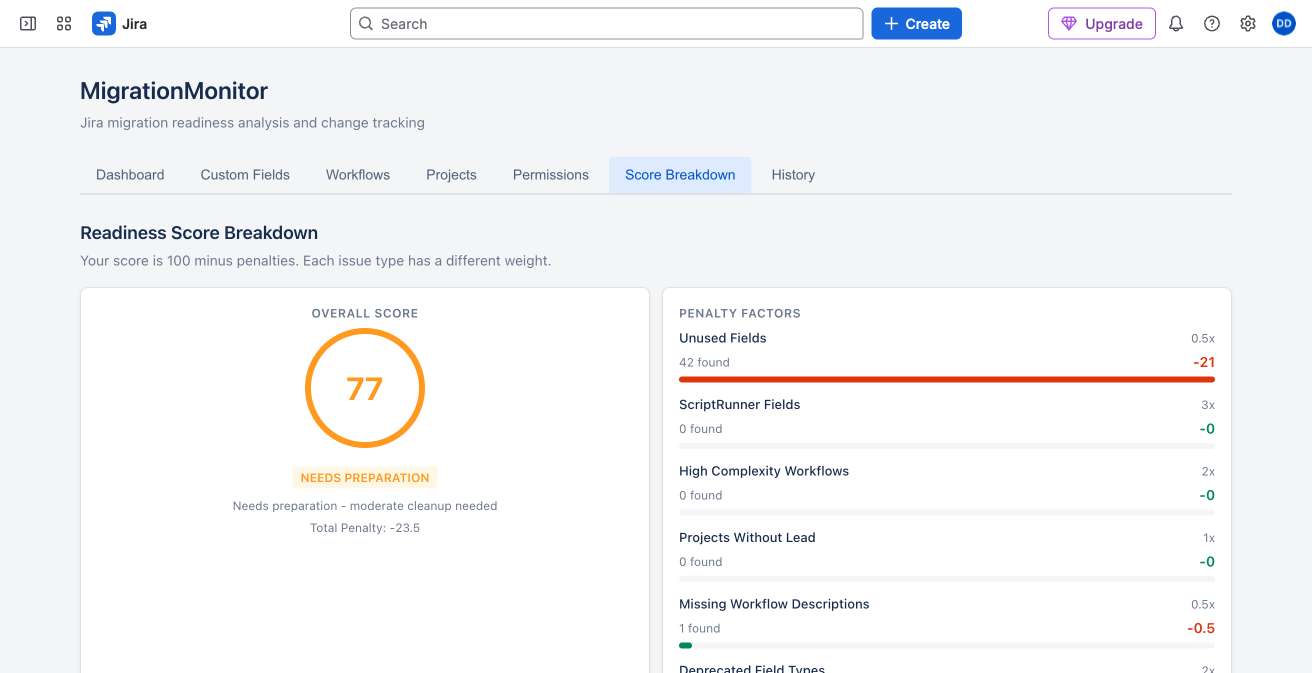Screen dimensions: 1312x673
Task: Open the Custom Fields tab
Action: pyautogui.click(x=245, y=174)
